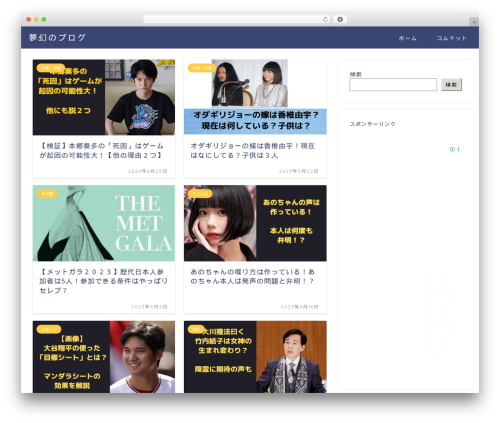Open the 夢幻のブログ site title
500x423 pixels.
click(x=57, y=38)
